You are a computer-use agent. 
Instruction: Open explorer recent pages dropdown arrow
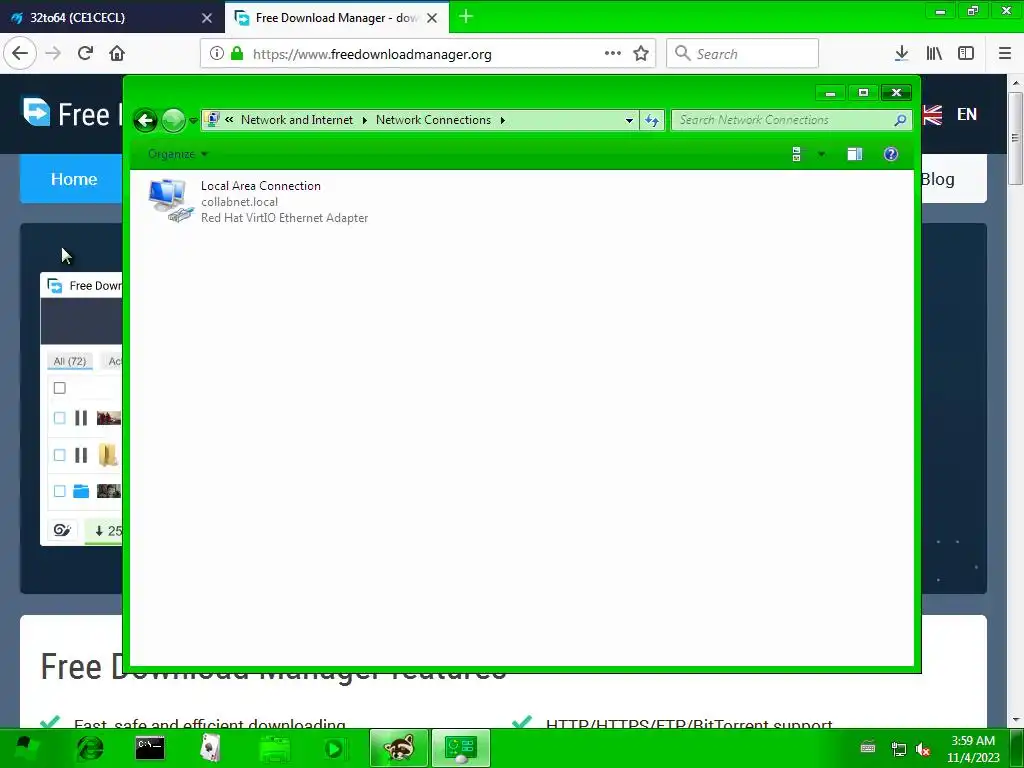pos(193,121)
